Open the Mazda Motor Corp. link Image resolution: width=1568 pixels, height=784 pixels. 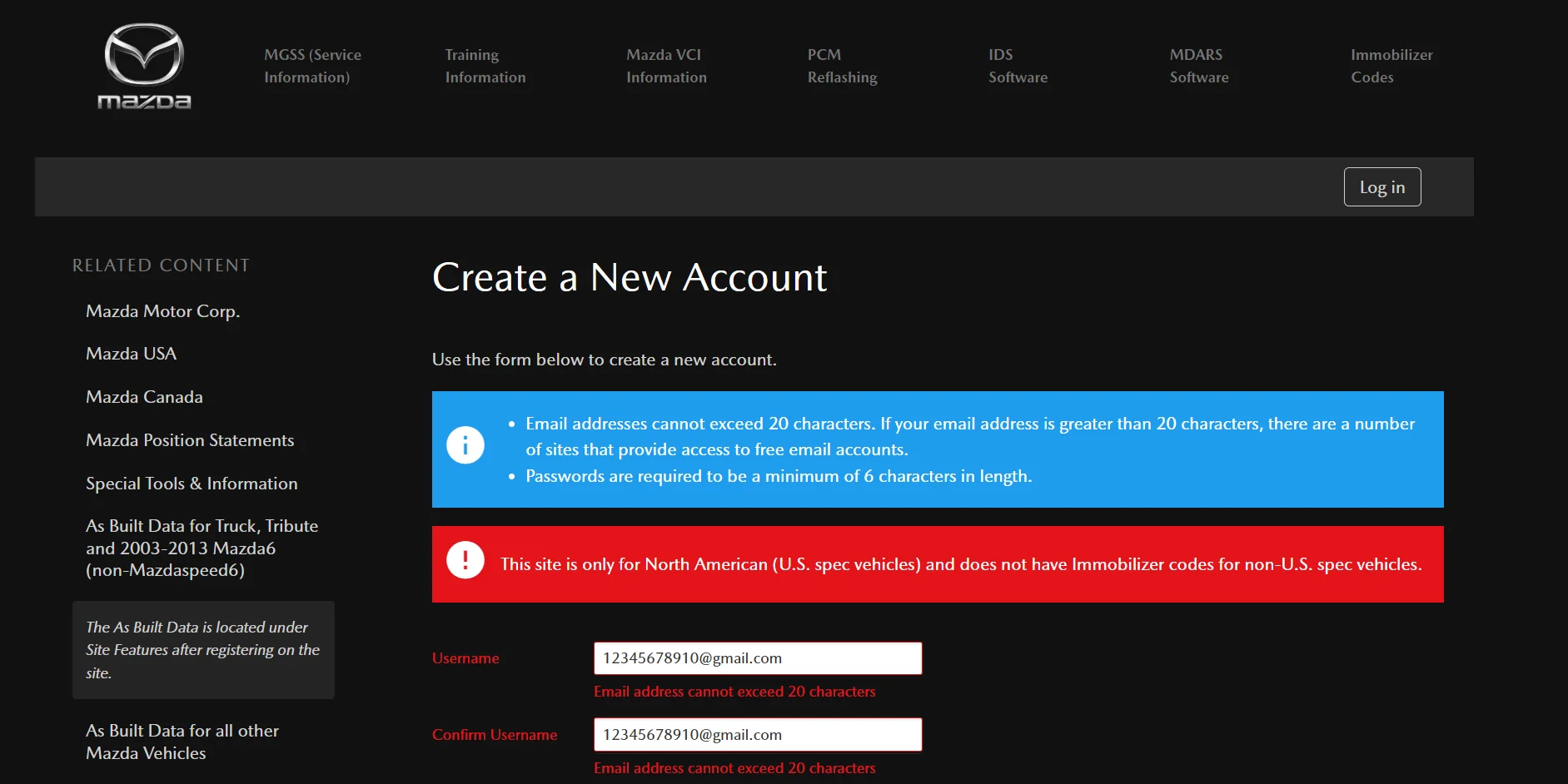[163, 311]
